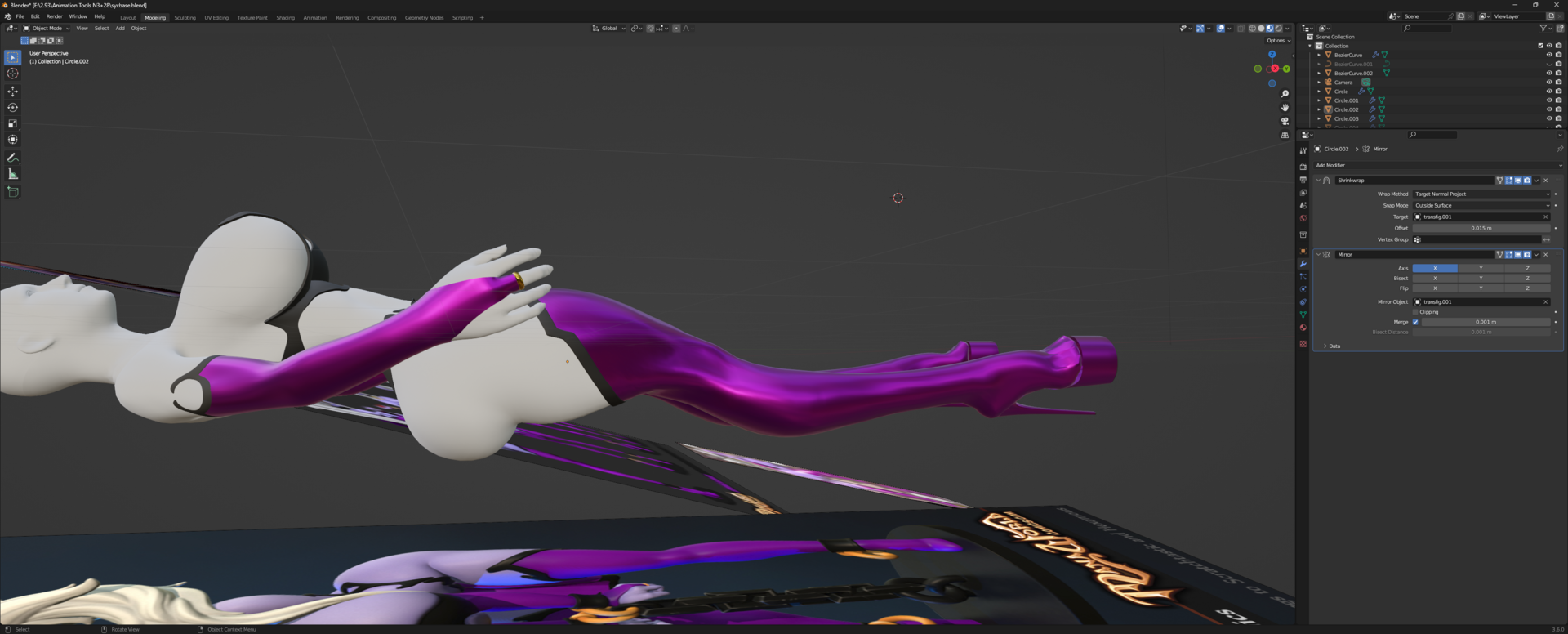1568x634 pixels.
Task: Choose the Rotate tool in toolbar
Action: (x=12, y=108)
